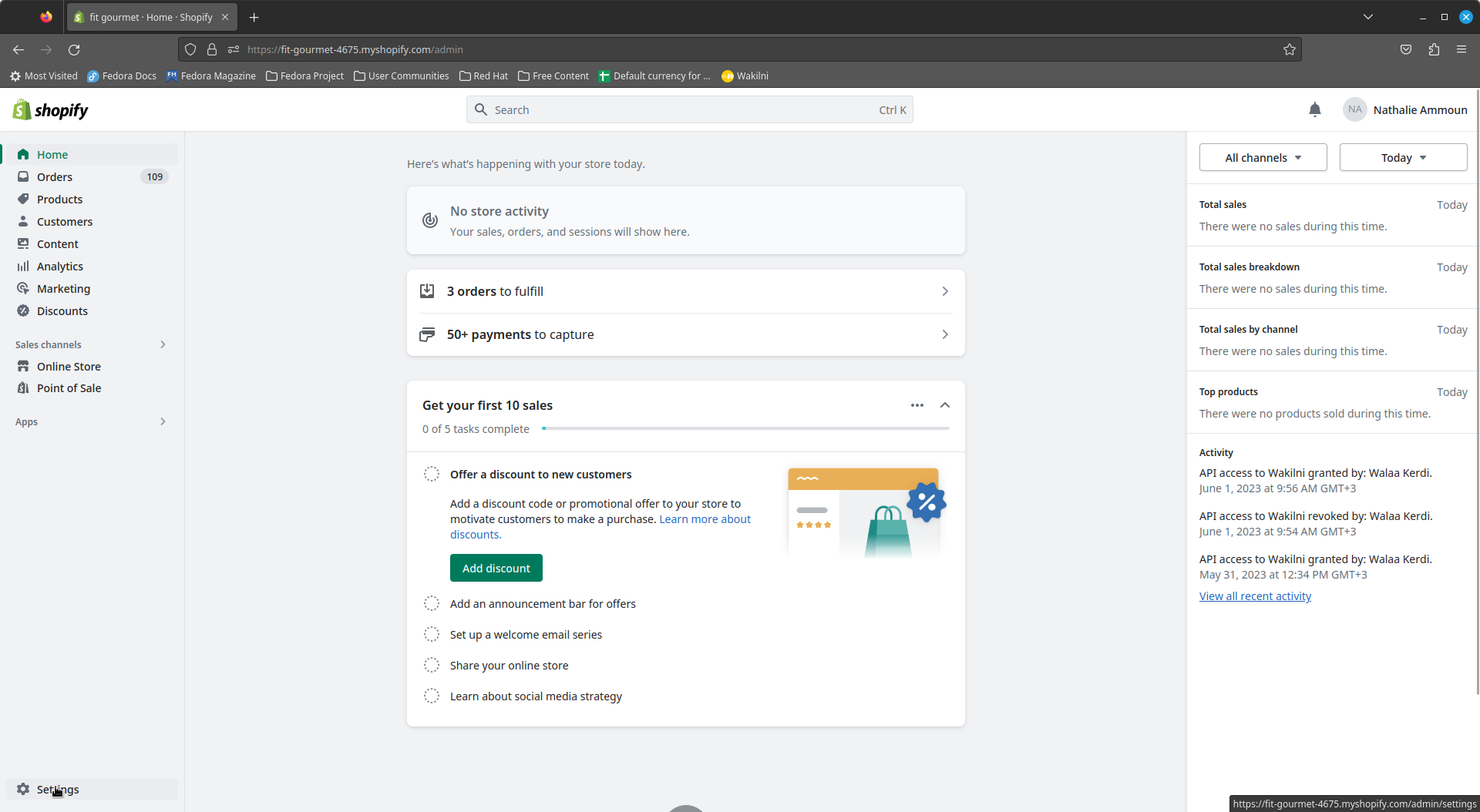Go to Orders in sidebar
The width and height of the screenshot is (1480, 812).
point(55,176)
